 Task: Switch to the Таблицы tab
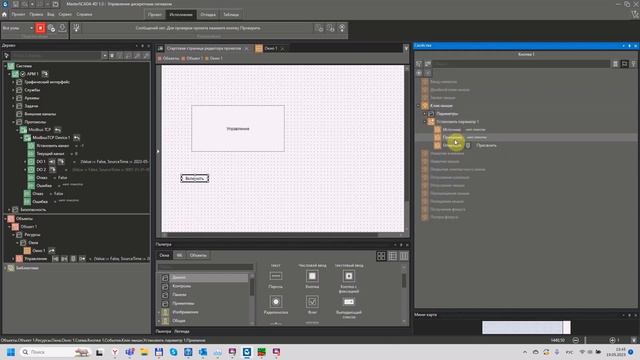coord(231,15)
